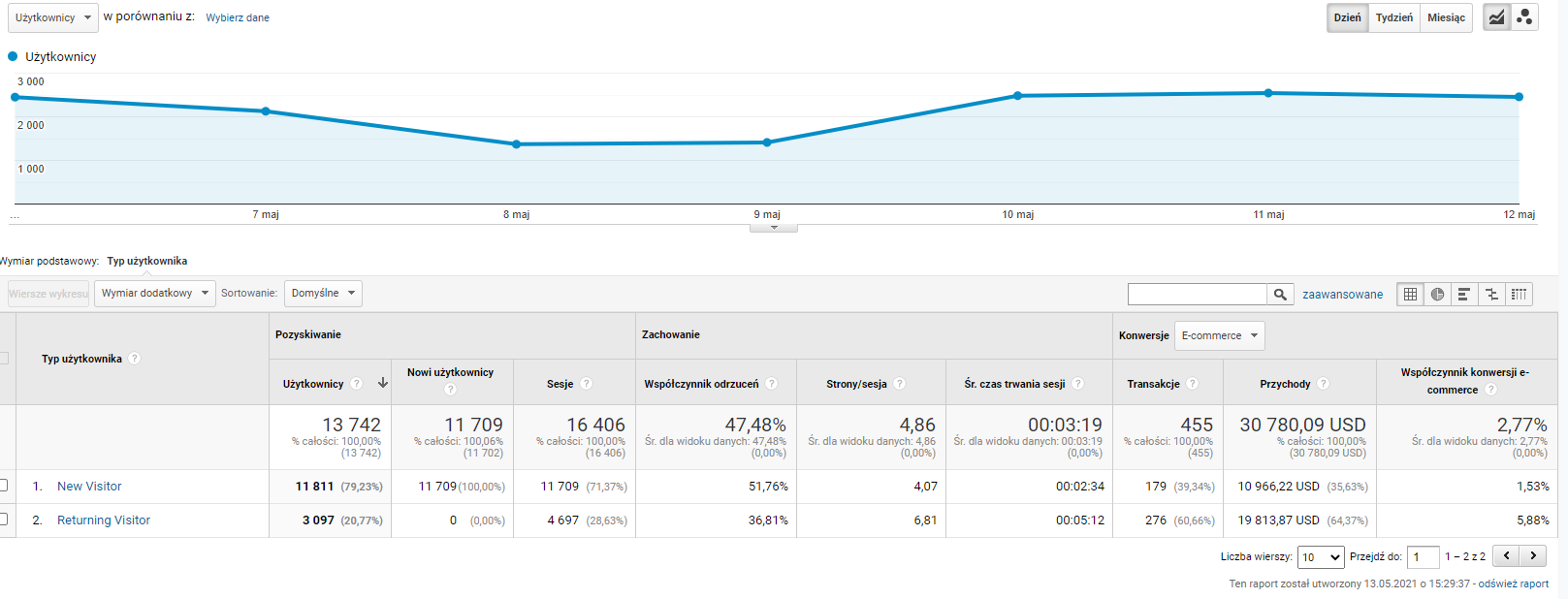Select the comparison view icon
The image size is (1568, 599).
pyautogui.click(x=1491, y=294)
